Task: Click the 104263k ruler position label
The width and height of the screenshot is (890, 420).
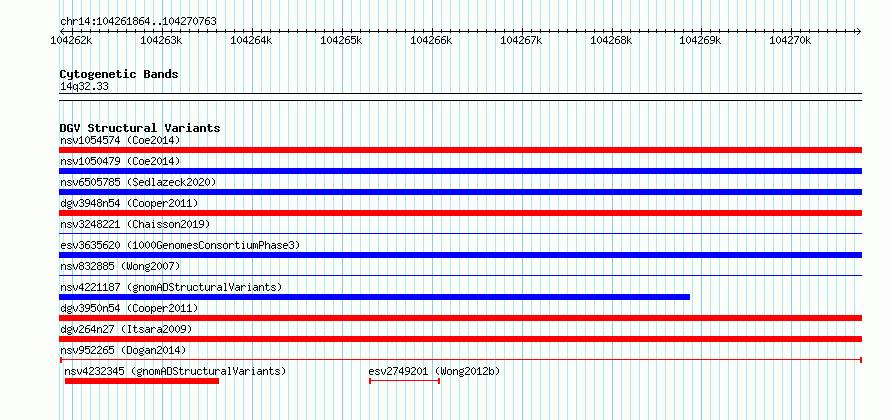Action: tap(161, 40)
